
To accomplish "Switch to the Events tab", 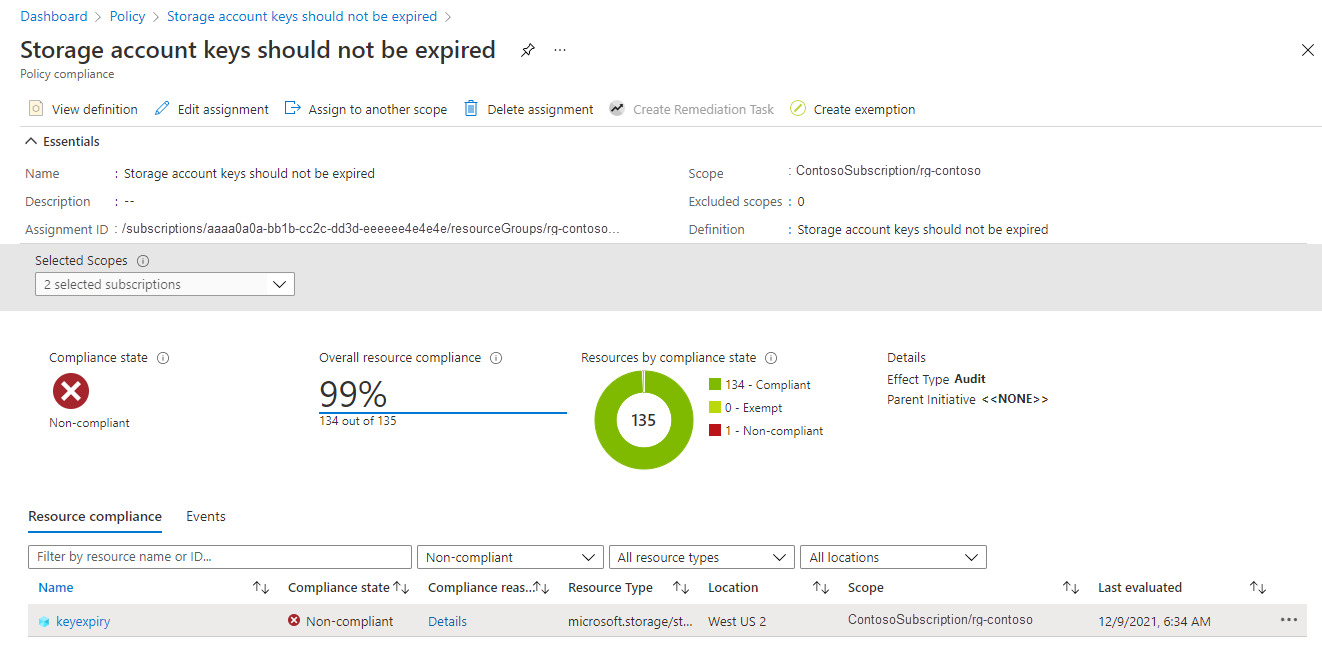I will (206, 517).
